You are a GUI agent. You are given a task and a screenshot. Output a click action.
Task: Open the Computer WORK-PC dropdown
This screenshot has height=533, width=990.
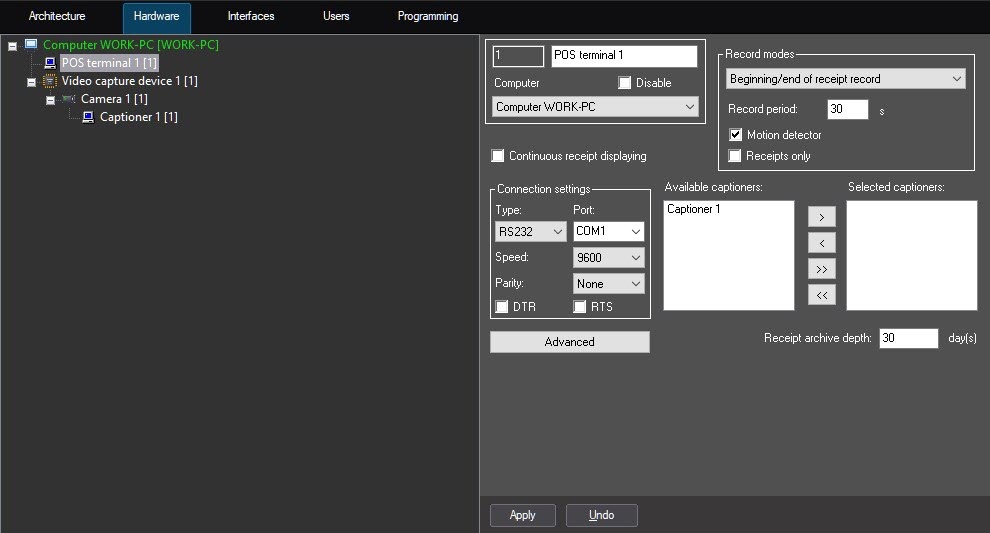tap(595, 107)
